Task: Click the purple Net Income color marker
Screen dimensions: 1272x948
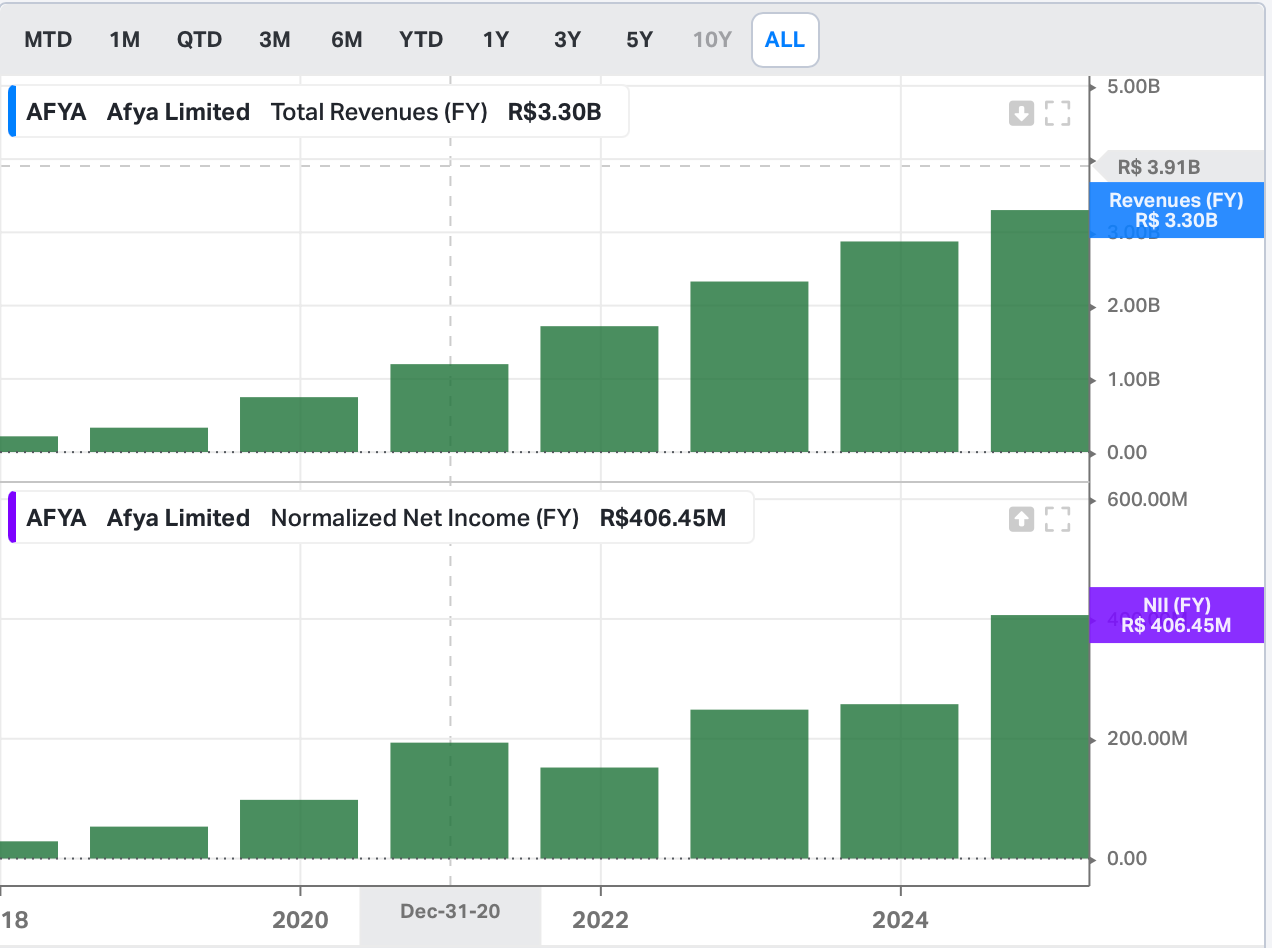Action: pos(12,517)
